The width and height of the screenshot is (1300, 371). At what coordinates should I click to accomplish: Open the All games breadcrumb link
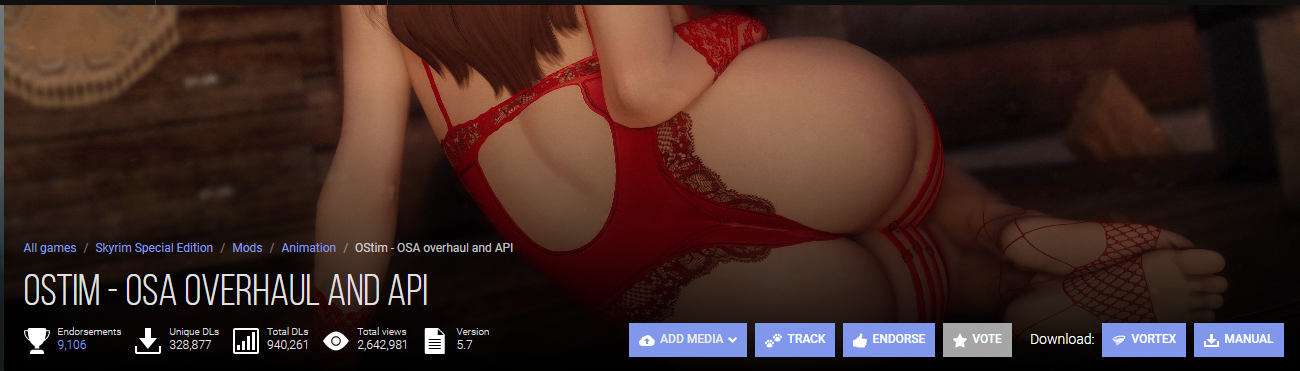point(50,247)
